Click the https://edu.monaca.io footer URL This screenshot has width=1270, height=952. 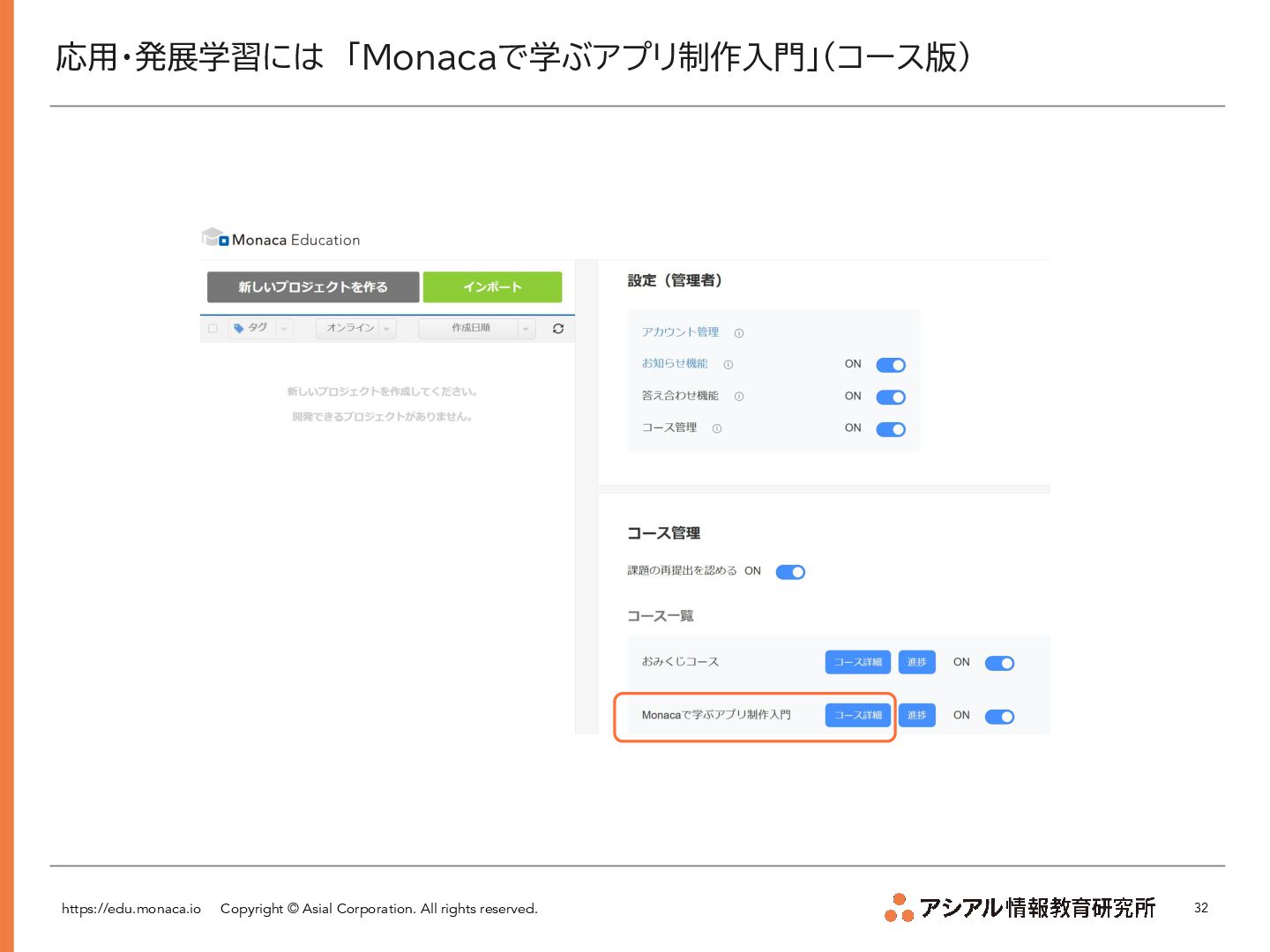point(131,909)
